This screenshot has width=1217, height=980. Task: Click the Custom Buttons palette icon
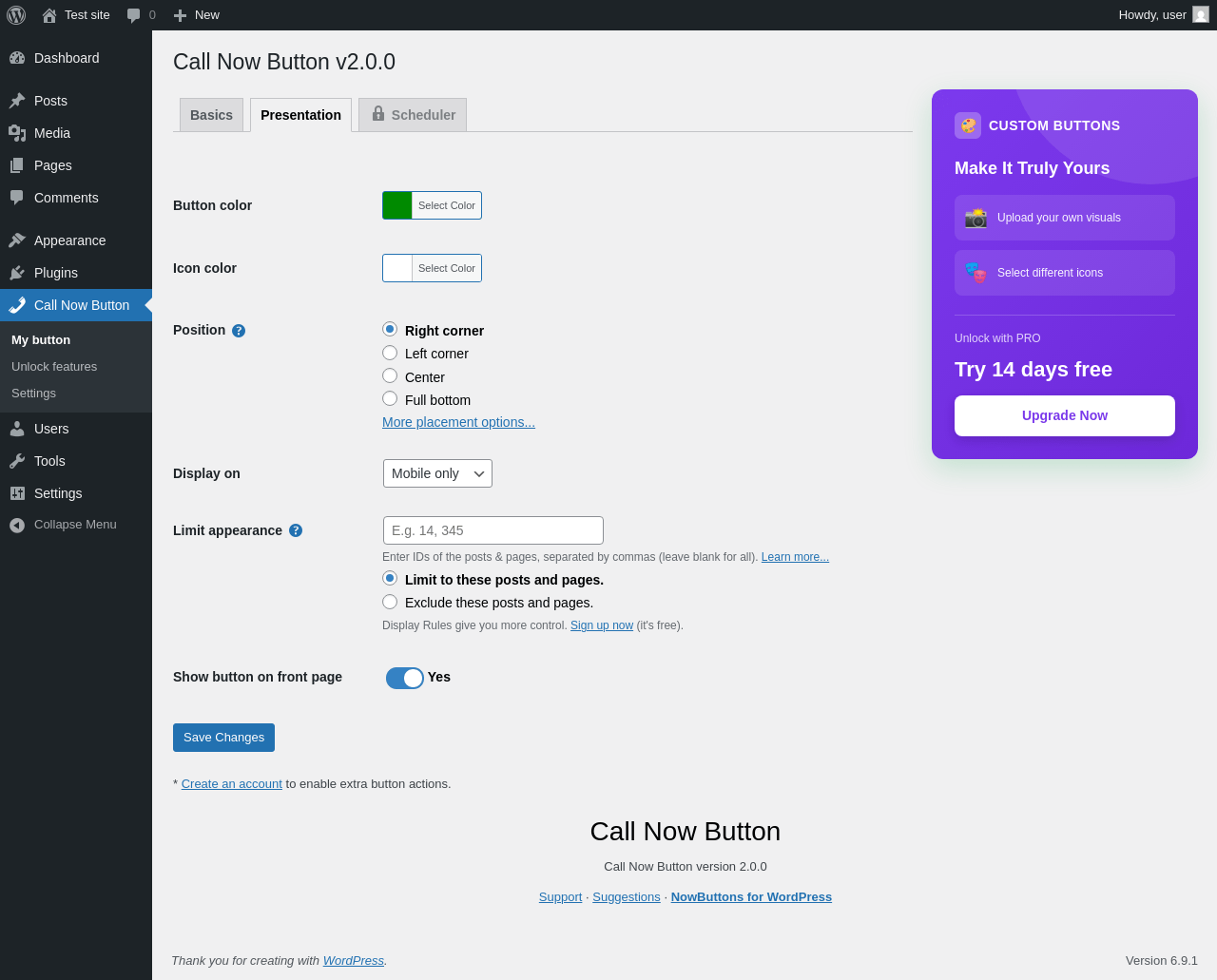(968, 125)
